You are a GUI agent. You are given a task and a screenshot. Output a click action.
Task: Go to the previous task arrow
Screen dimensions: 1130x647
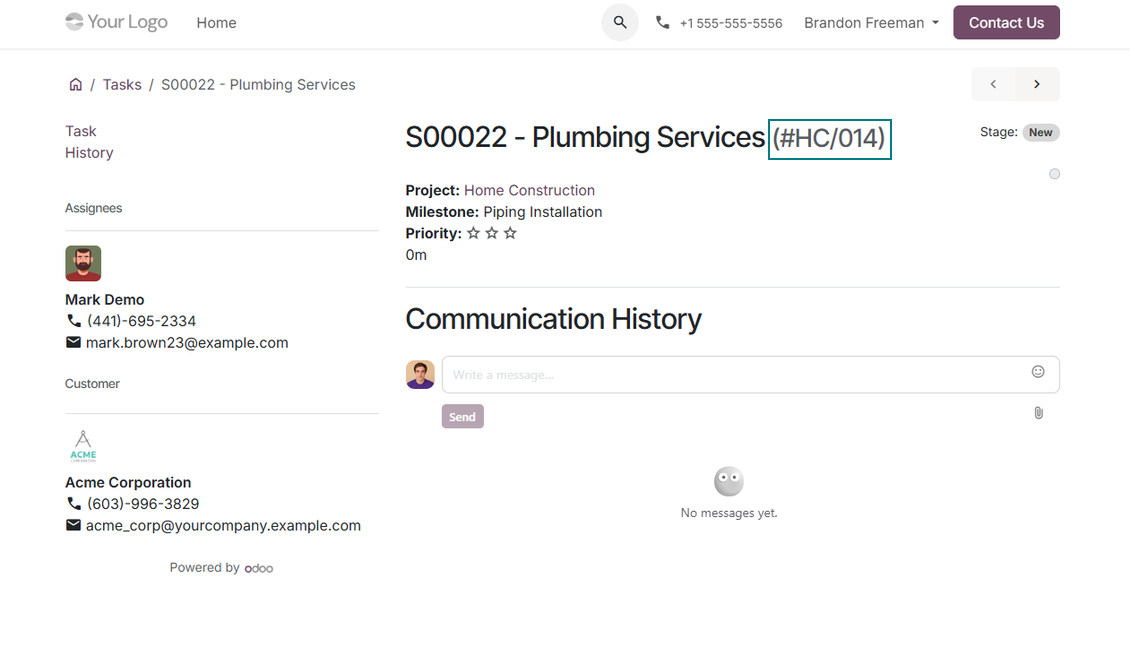coord(993,84)
